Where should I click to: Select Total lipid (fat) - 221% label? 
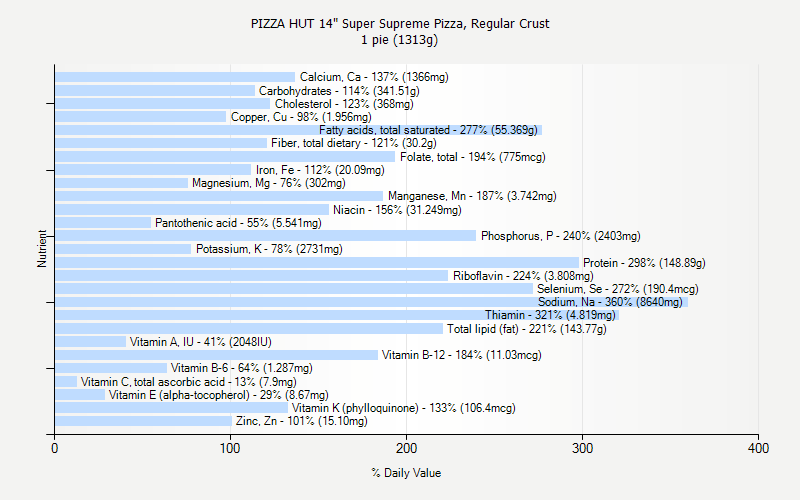tap(527, 329)
